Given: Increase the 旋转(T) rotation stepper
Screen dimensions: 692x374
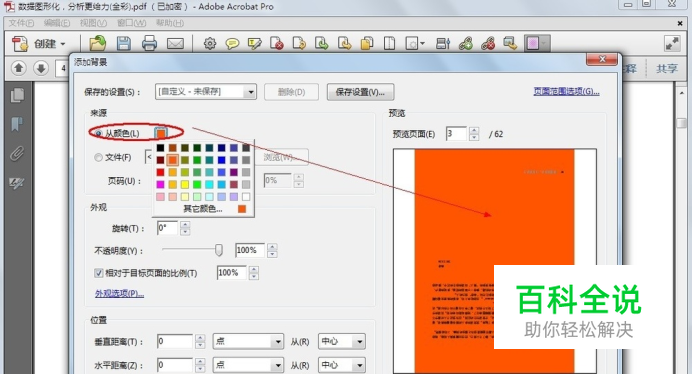Looking at the screenshot, I should point(185,225).
